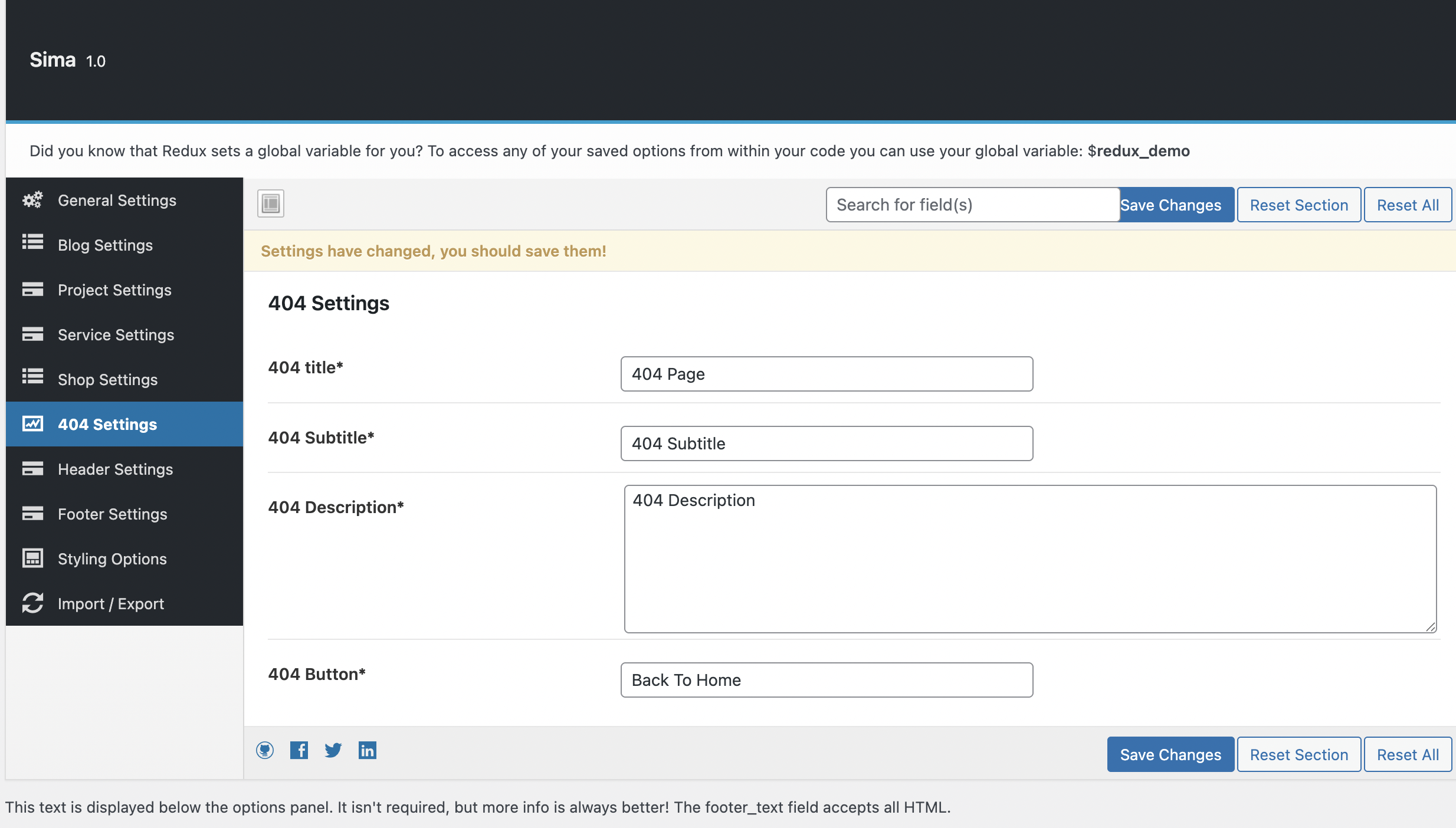This screenshot has width=1456, height=828.
Task: Open Styling Options
Action: 124,558
